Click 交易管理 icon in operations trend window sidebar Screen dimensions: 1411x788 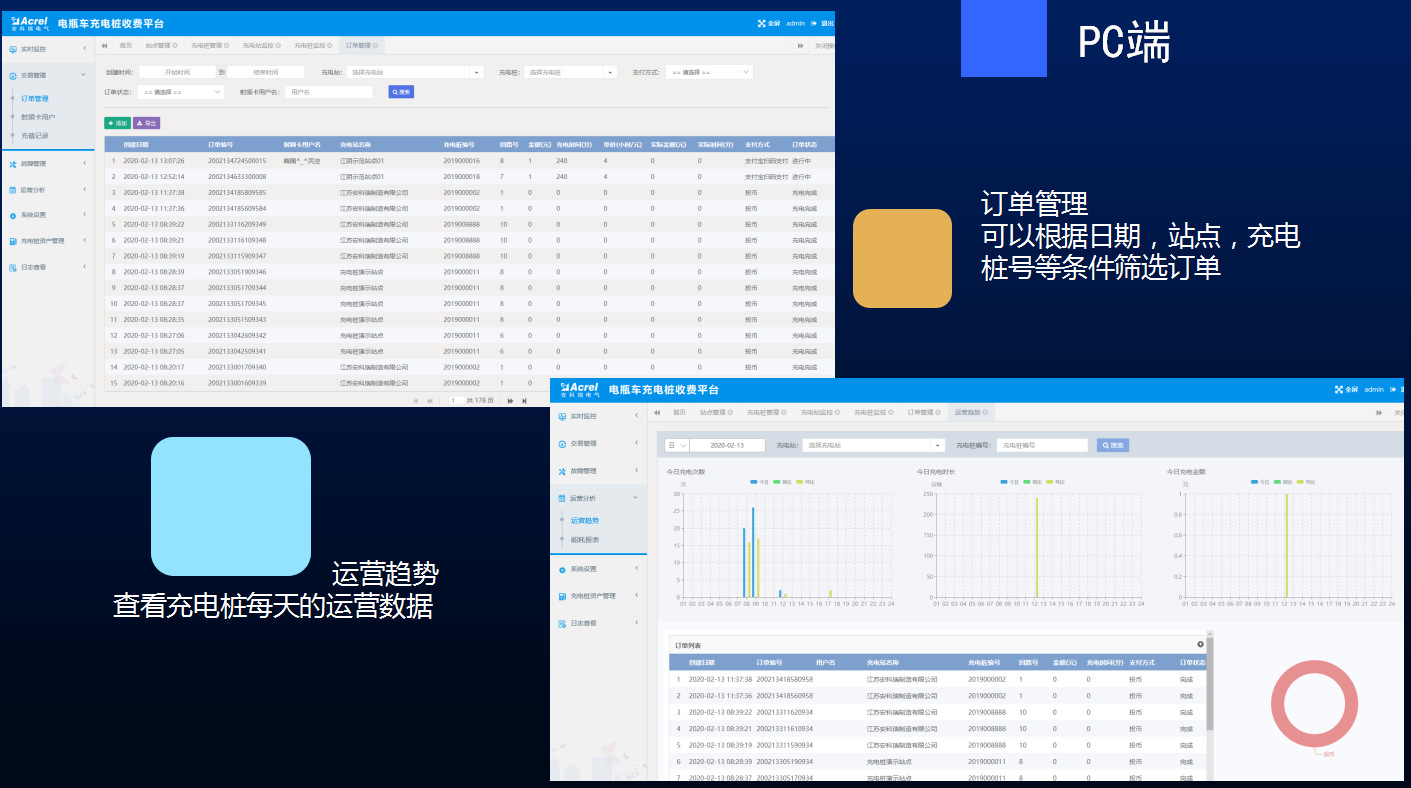tap(563, 443)
